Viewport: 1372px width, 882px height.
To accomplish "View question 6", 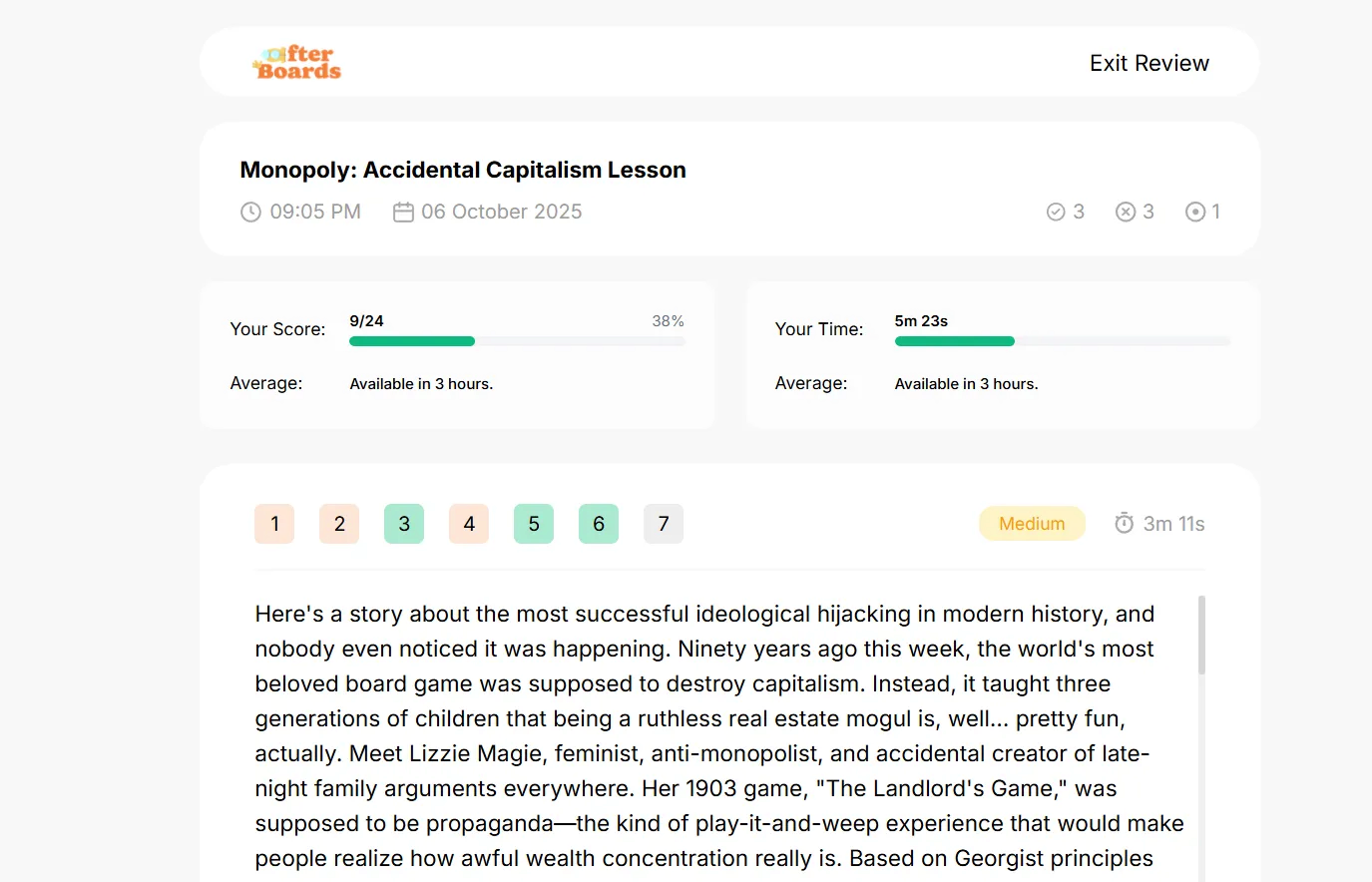I will pyautogui.click(x=599, y=524).
